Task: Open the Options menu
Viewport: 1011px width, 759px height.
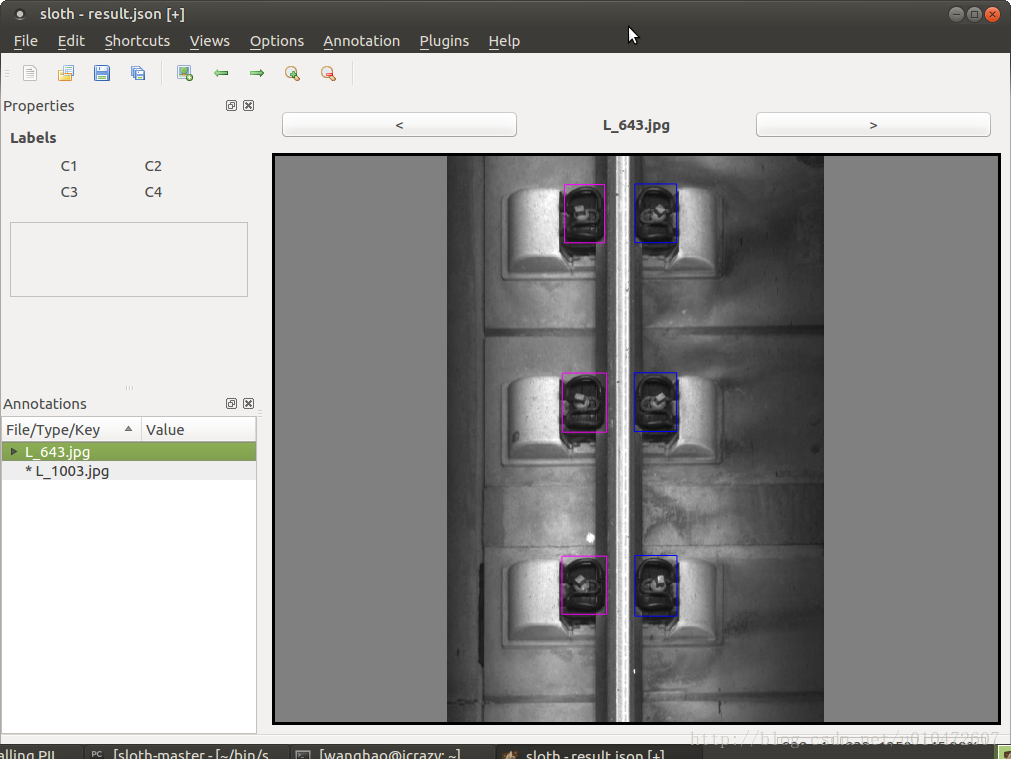Action: (x=277, y=41)
